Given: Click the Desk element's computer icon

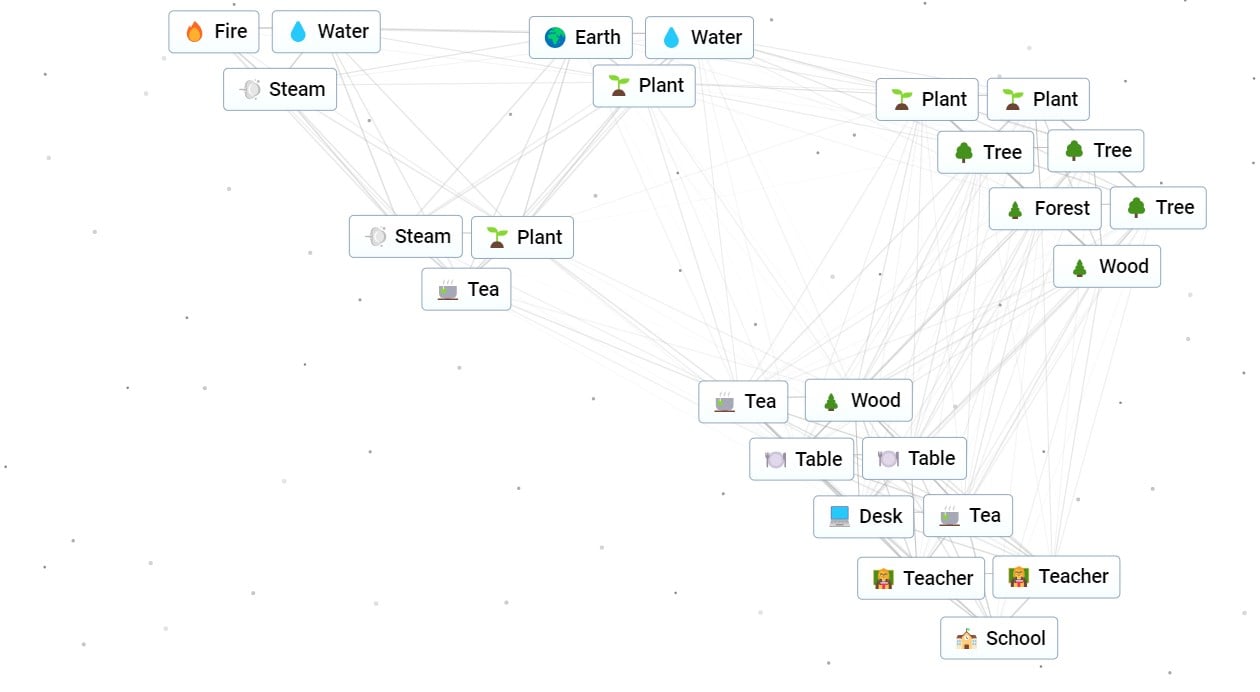Looking at the screenshot, I should point(839,517).
